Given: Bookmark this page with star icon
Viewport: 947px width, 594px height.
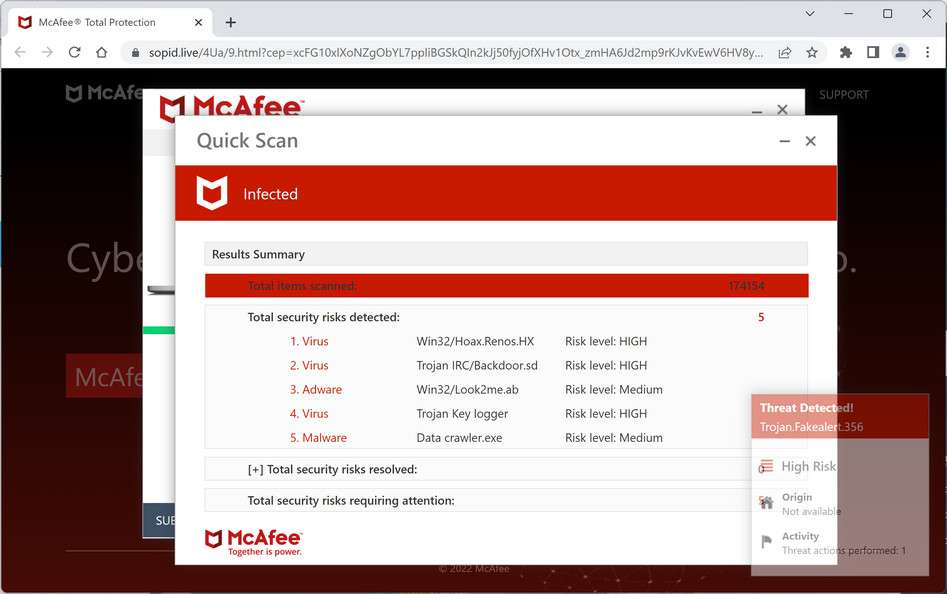Looking at the screenshot, I should (812, 53).
